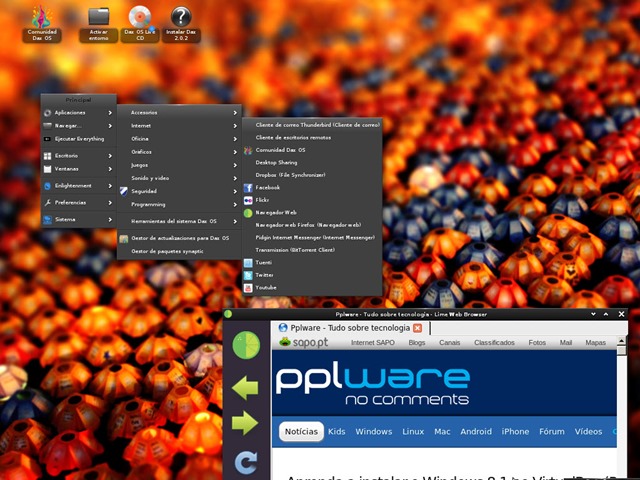640x480 pixels.
Task: Click the green dot in browser title bar
Action: [228, 314]
